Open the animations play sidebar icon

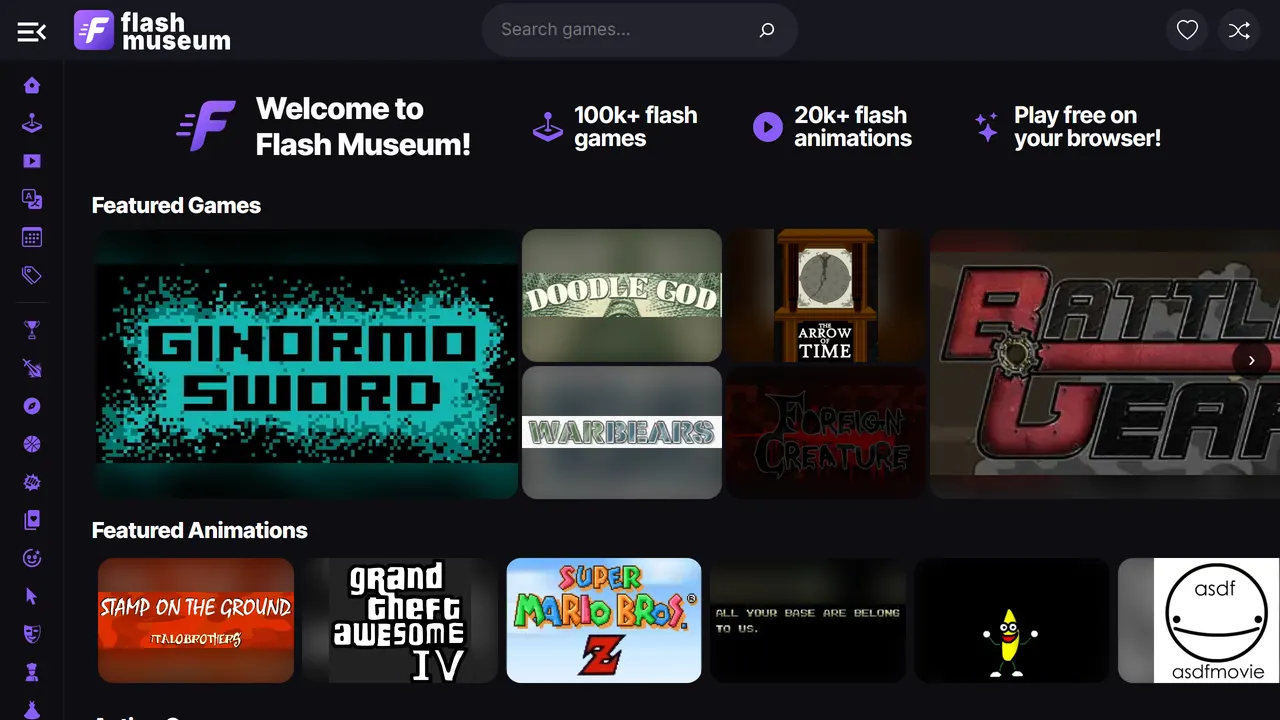click(32, 161)
